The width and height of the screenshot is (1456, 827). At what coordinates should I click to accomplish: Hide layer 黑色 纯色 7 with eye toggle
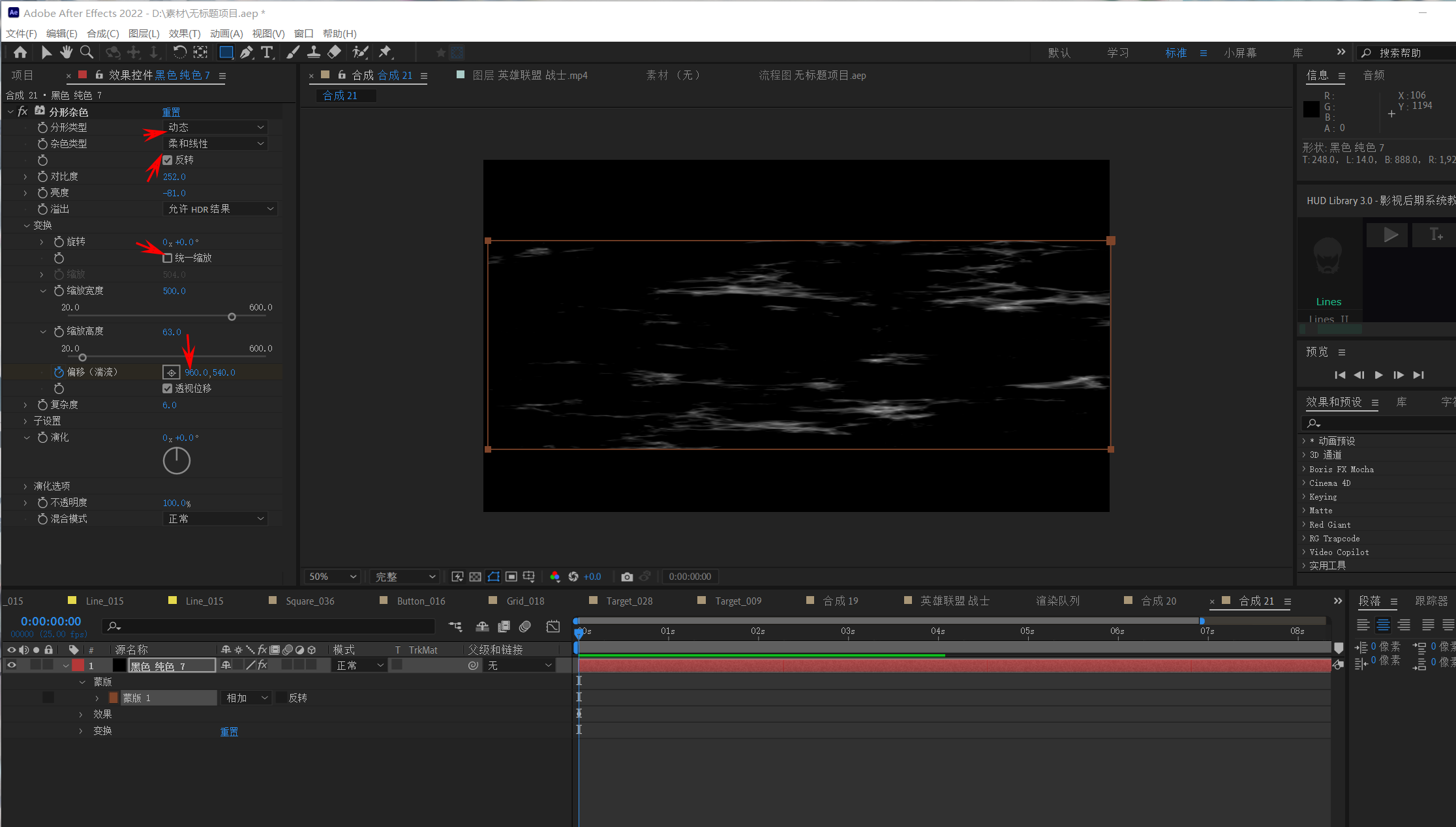11,665
